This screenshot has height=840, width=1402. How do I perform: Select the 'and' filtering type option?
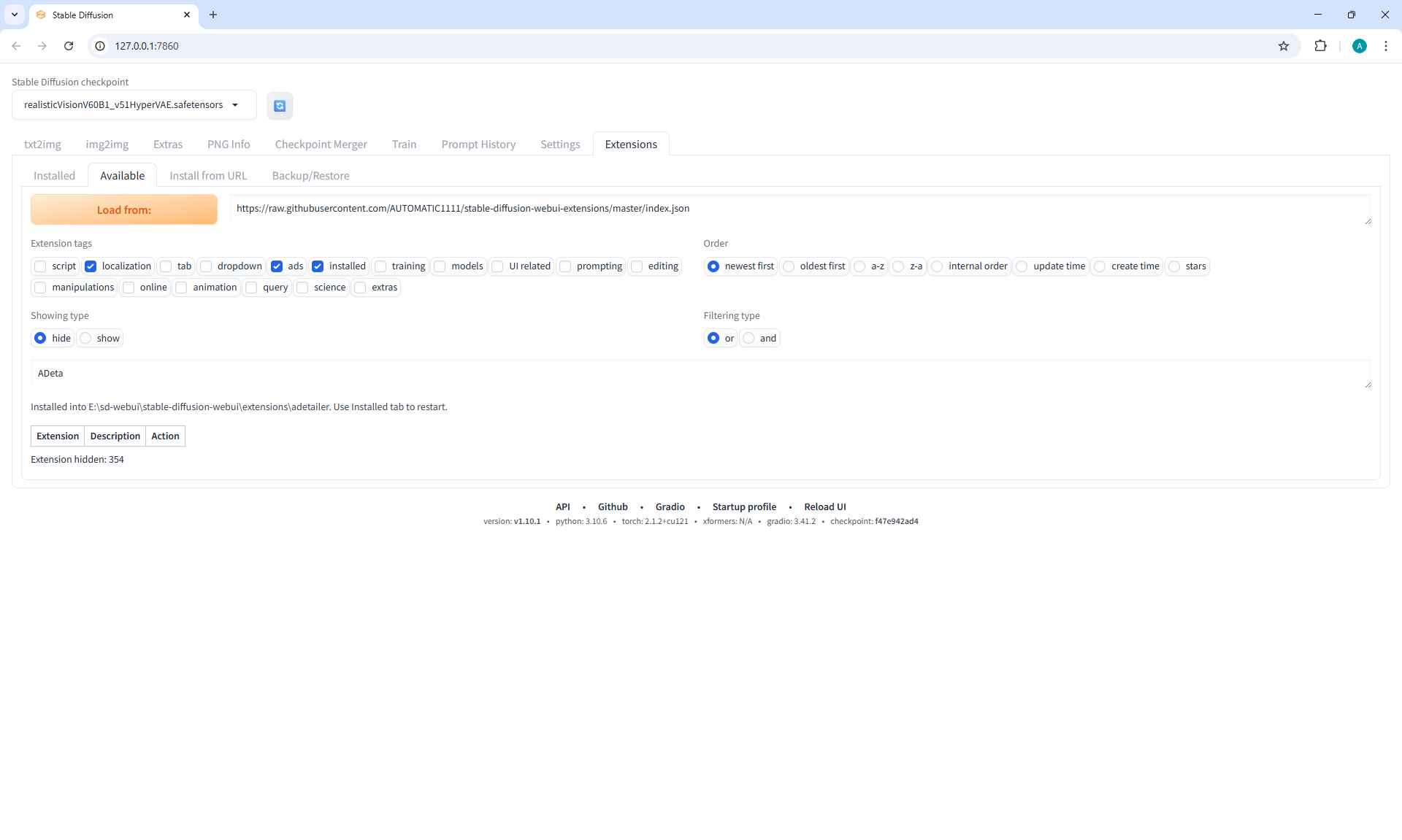click(749, 339)
